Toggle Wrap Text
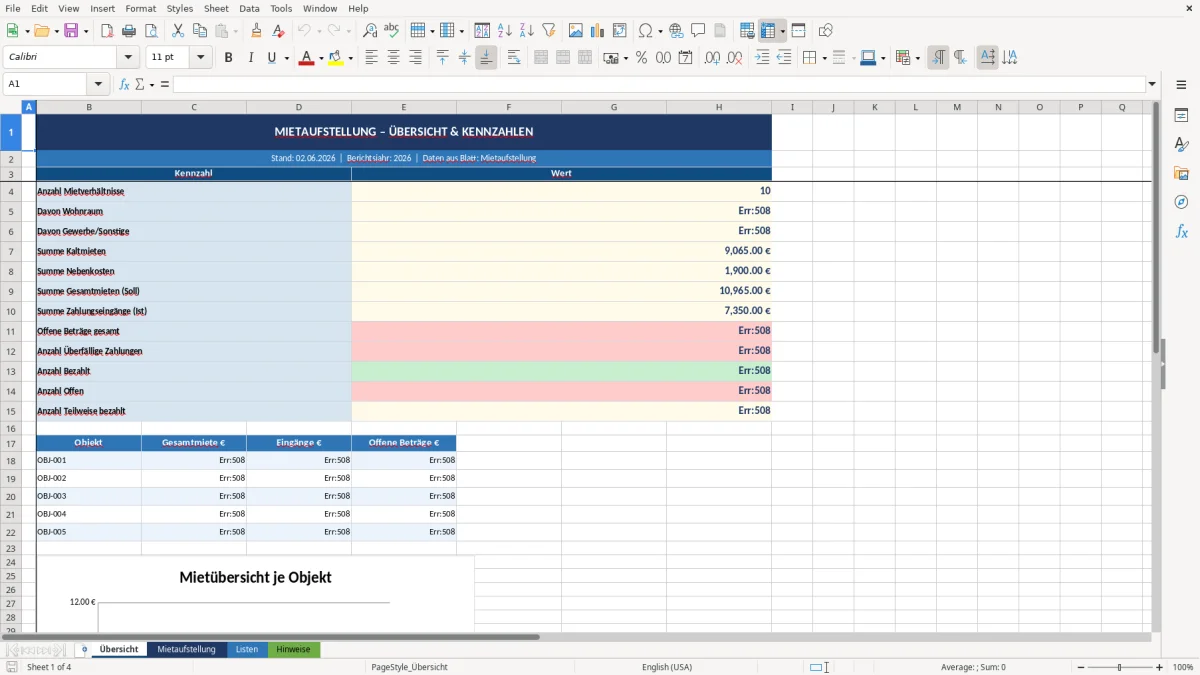 click(514, 58)
